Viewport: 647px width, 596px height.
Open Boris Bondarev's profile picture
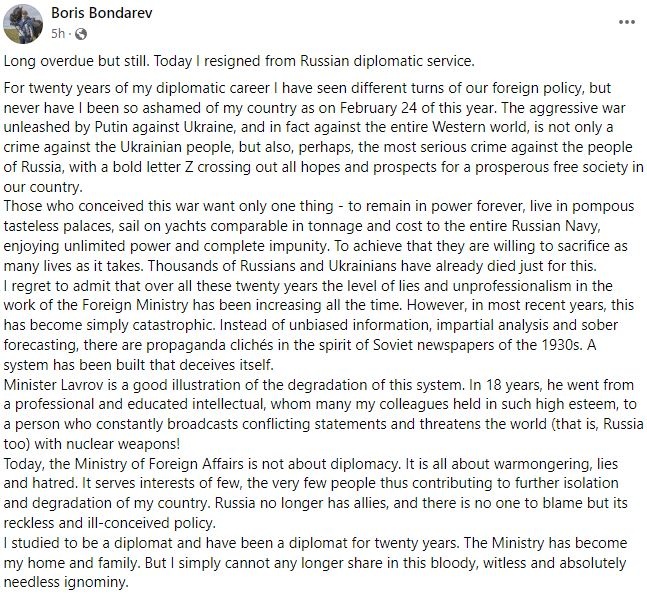pyautogui.click(x=23, y=24)
